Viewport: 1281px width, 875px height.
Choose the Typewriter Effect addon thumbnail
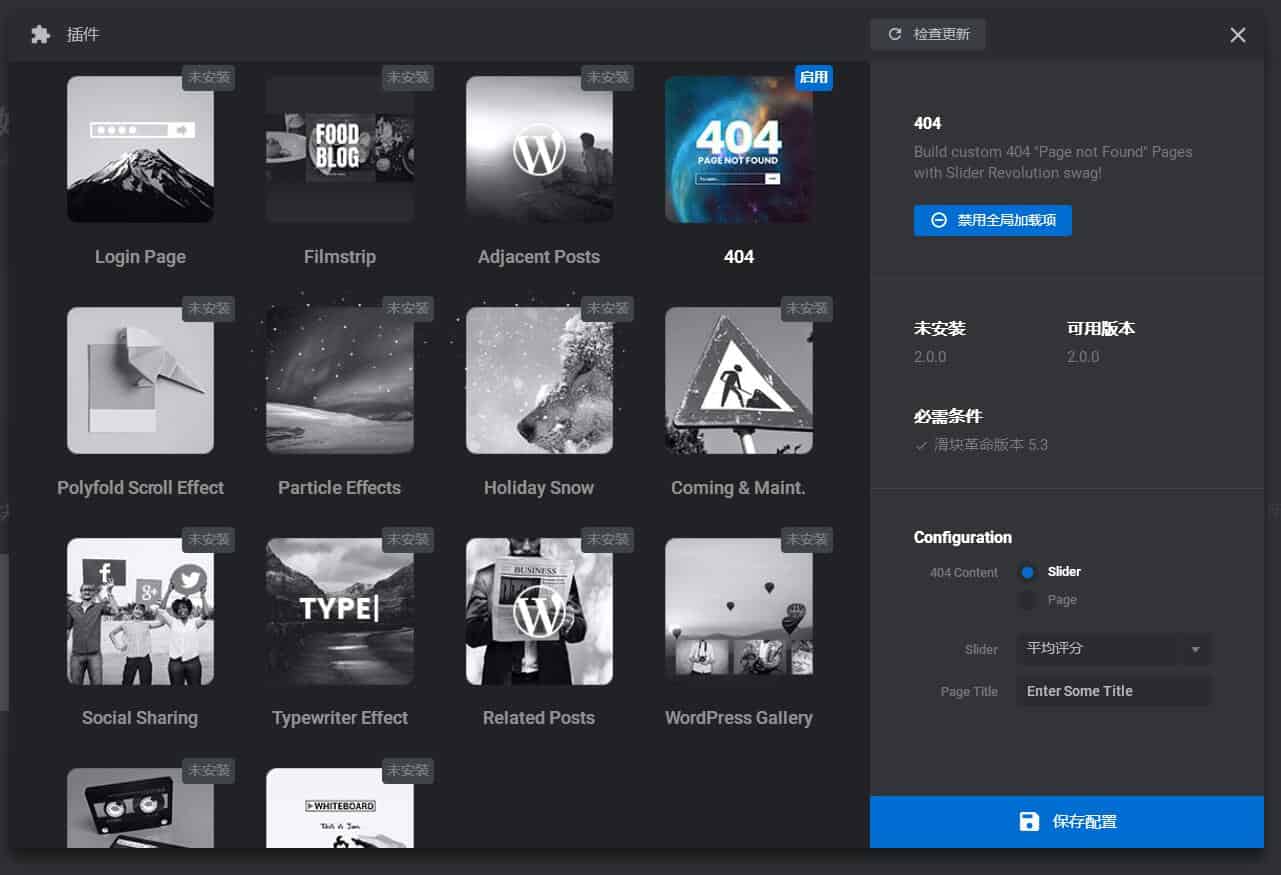(340, 611)
